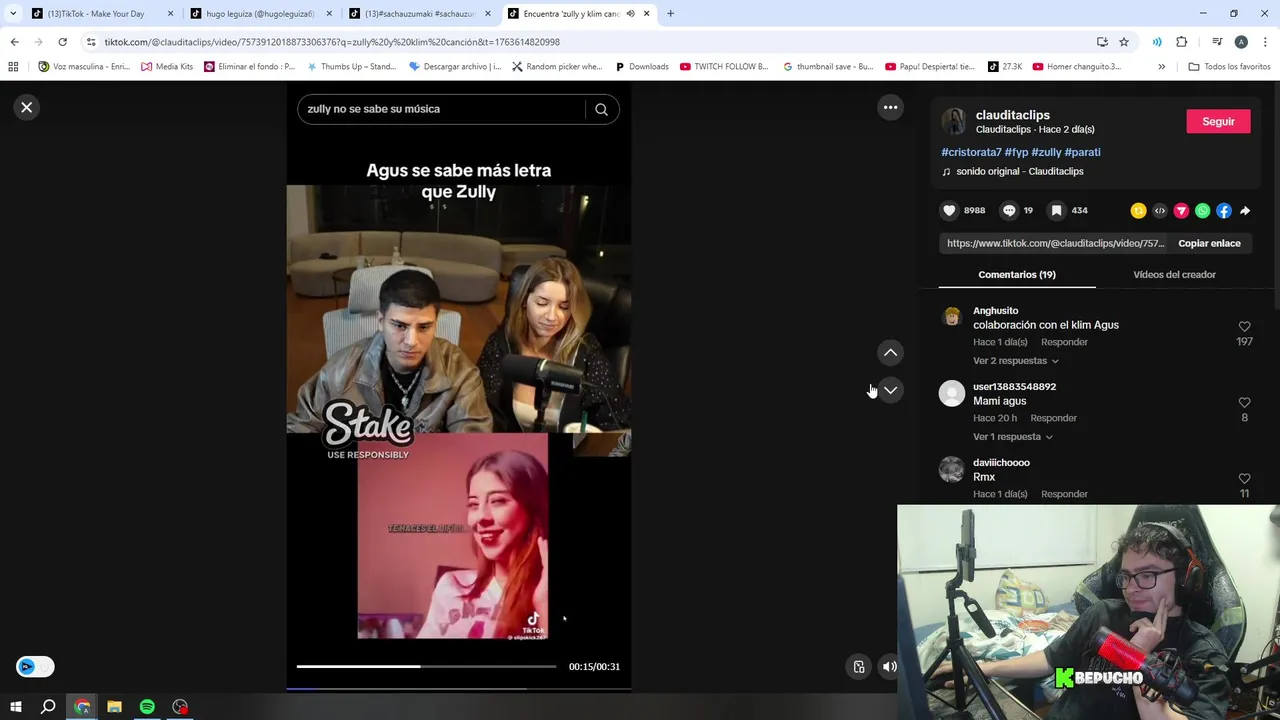
Task: Reload the page in Chrome
Action: pos(62,42)
